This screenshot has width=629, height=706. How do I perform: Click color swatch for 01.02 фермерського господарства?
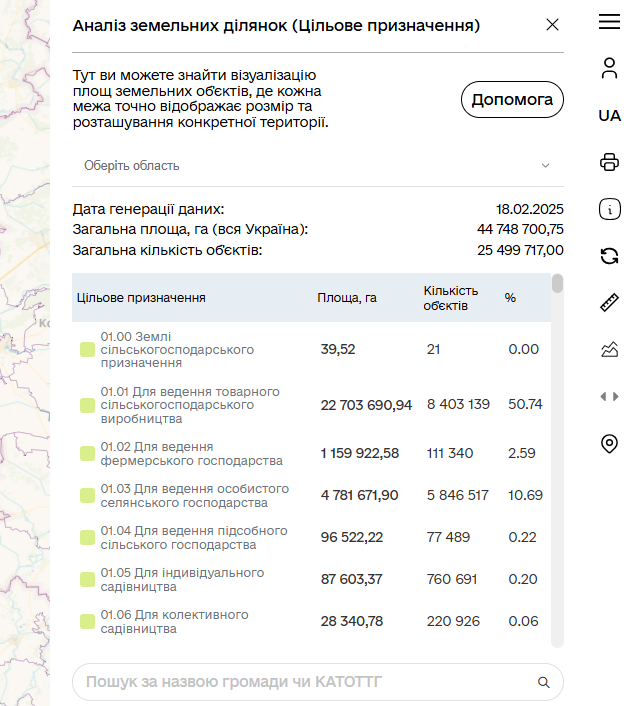[87, 453]
